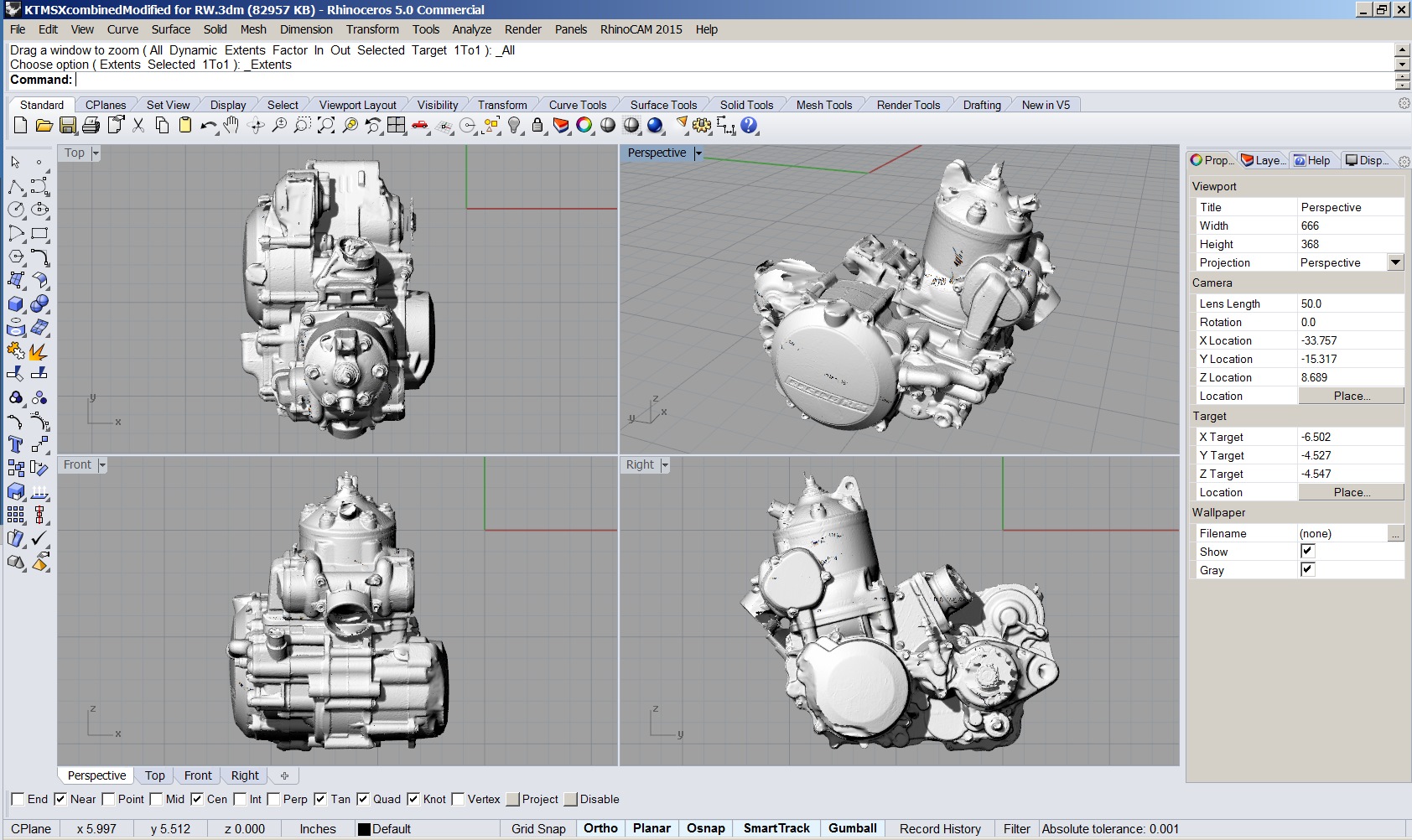Viewport: 1412px width, 840px height.
Task: Add a new viewport tab with plus
Action: pyautogui.click(x=284, y=775)
